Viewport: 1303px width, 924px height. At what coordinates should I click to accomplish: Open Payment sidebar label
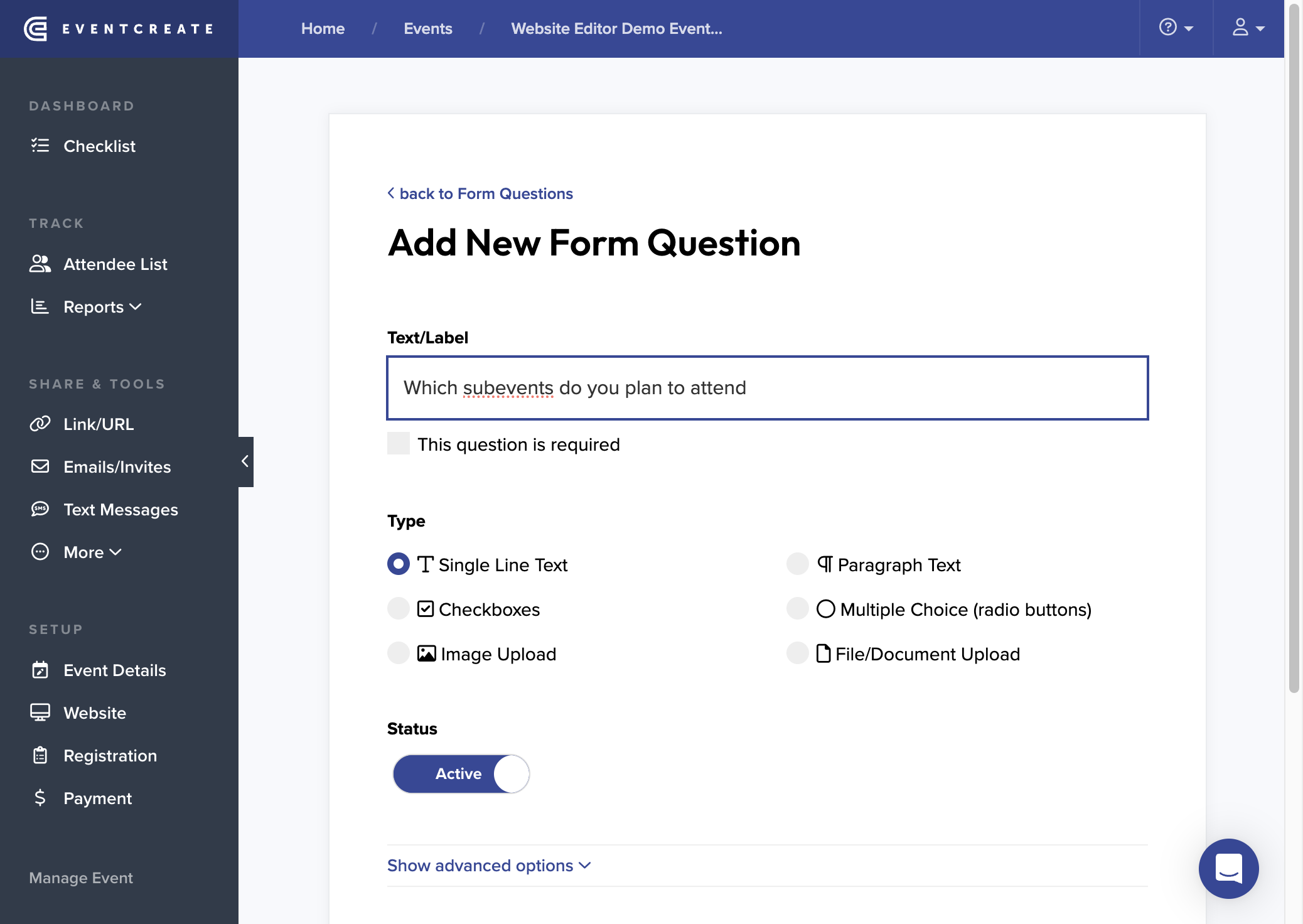98,798
